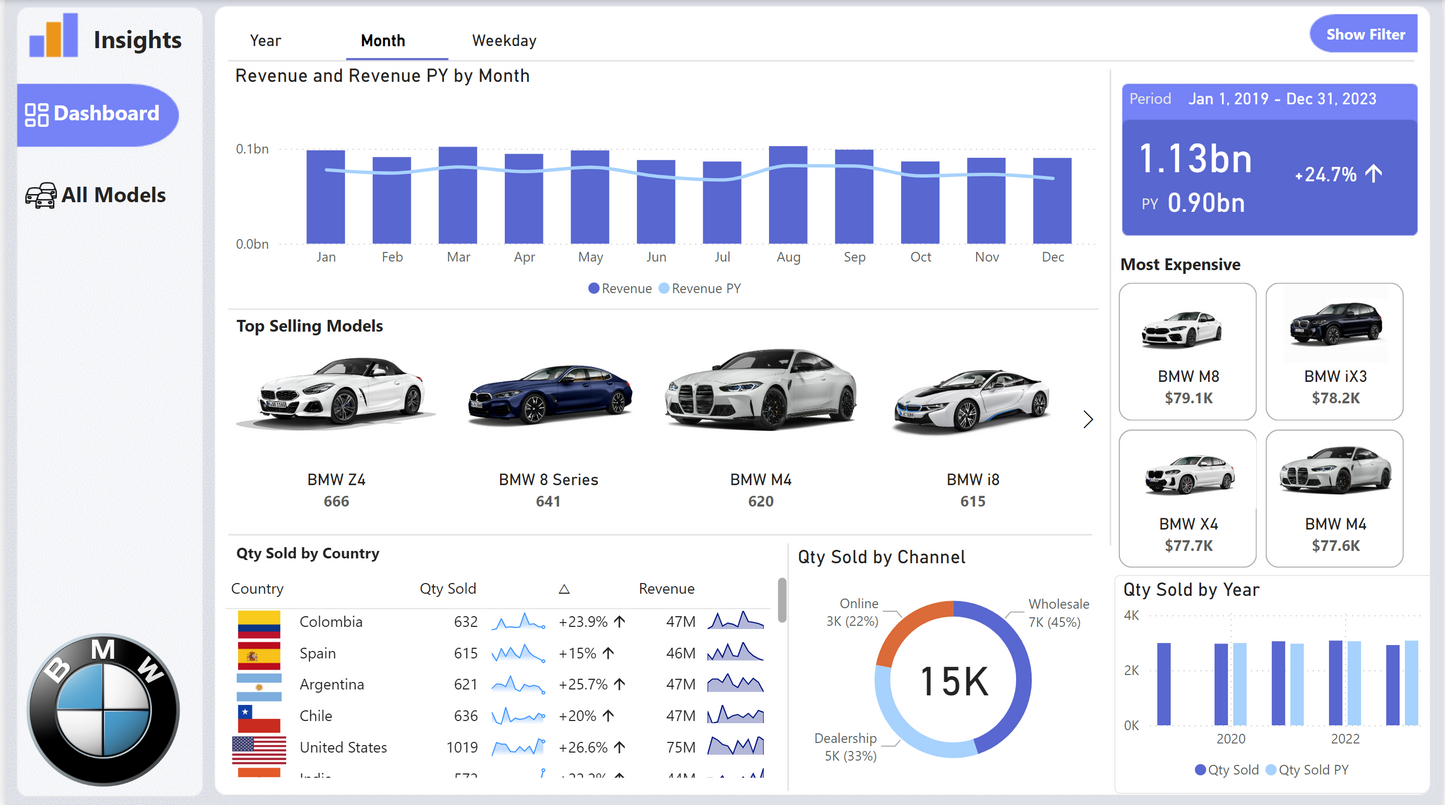This screenshot has width=1445, height=805.
Task: Select the BMW Z4 car image
Action: coord(336,392)
